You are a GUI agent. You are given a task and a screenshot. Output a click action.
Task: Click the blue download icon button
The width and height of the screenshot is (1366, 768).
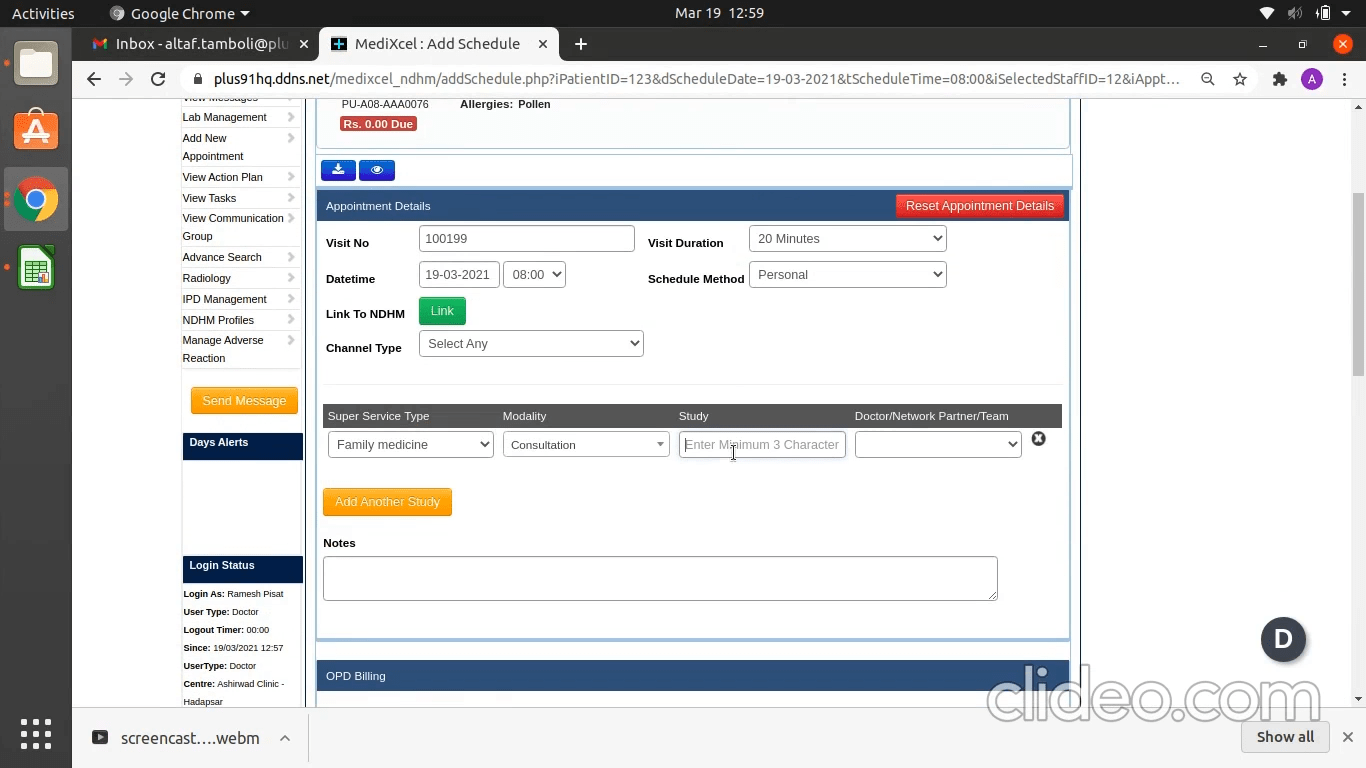(x=338, y=170)
